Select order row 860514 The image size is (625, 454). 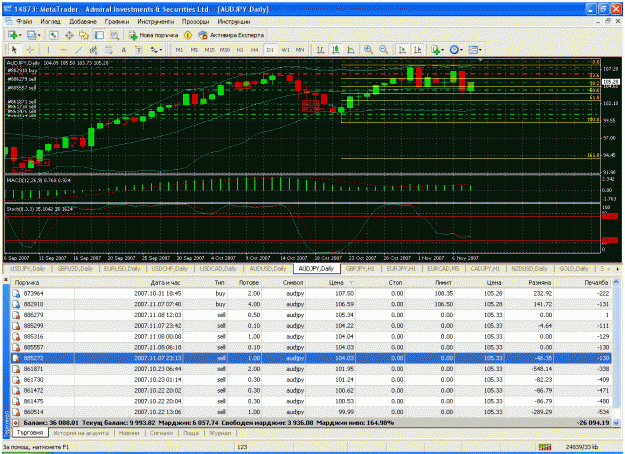coord(311,412)
